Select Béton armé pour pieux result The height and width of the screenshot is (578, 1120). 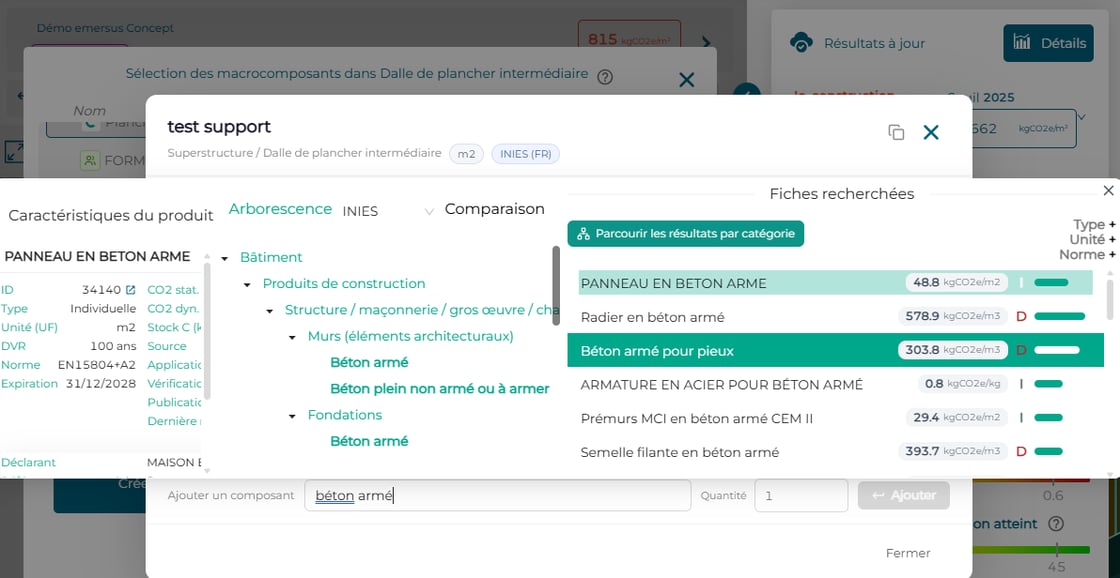pyautogui.click(x=836, y=350)
